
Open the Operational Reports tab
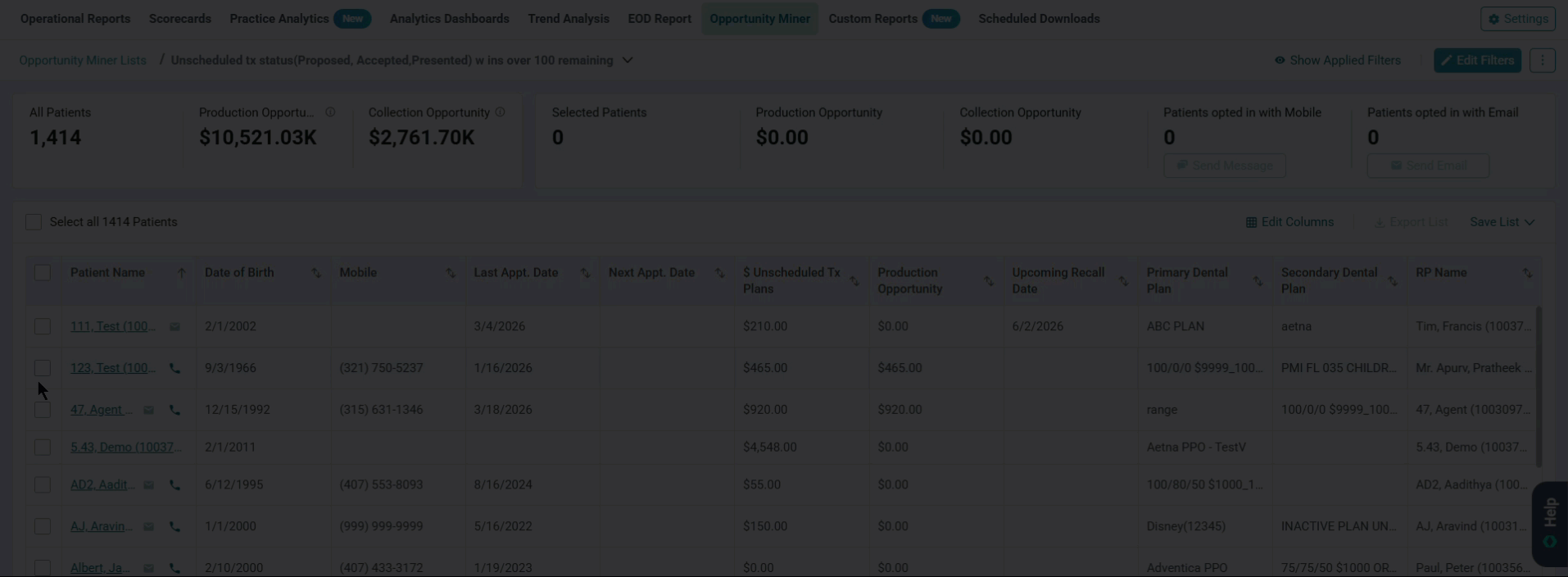click(x=75, y=19)
